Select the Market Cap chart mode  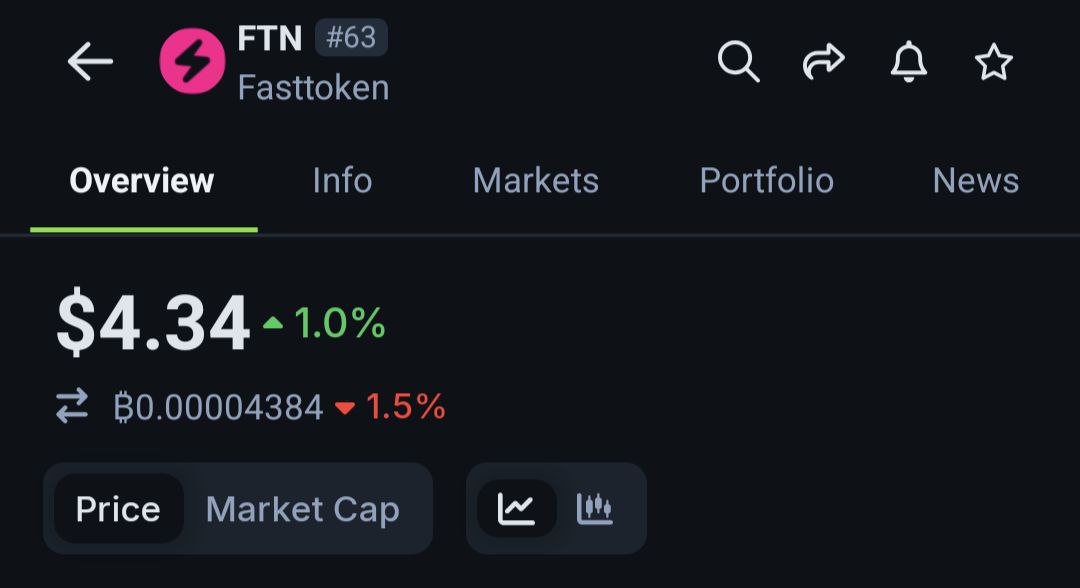pos(303,510)
